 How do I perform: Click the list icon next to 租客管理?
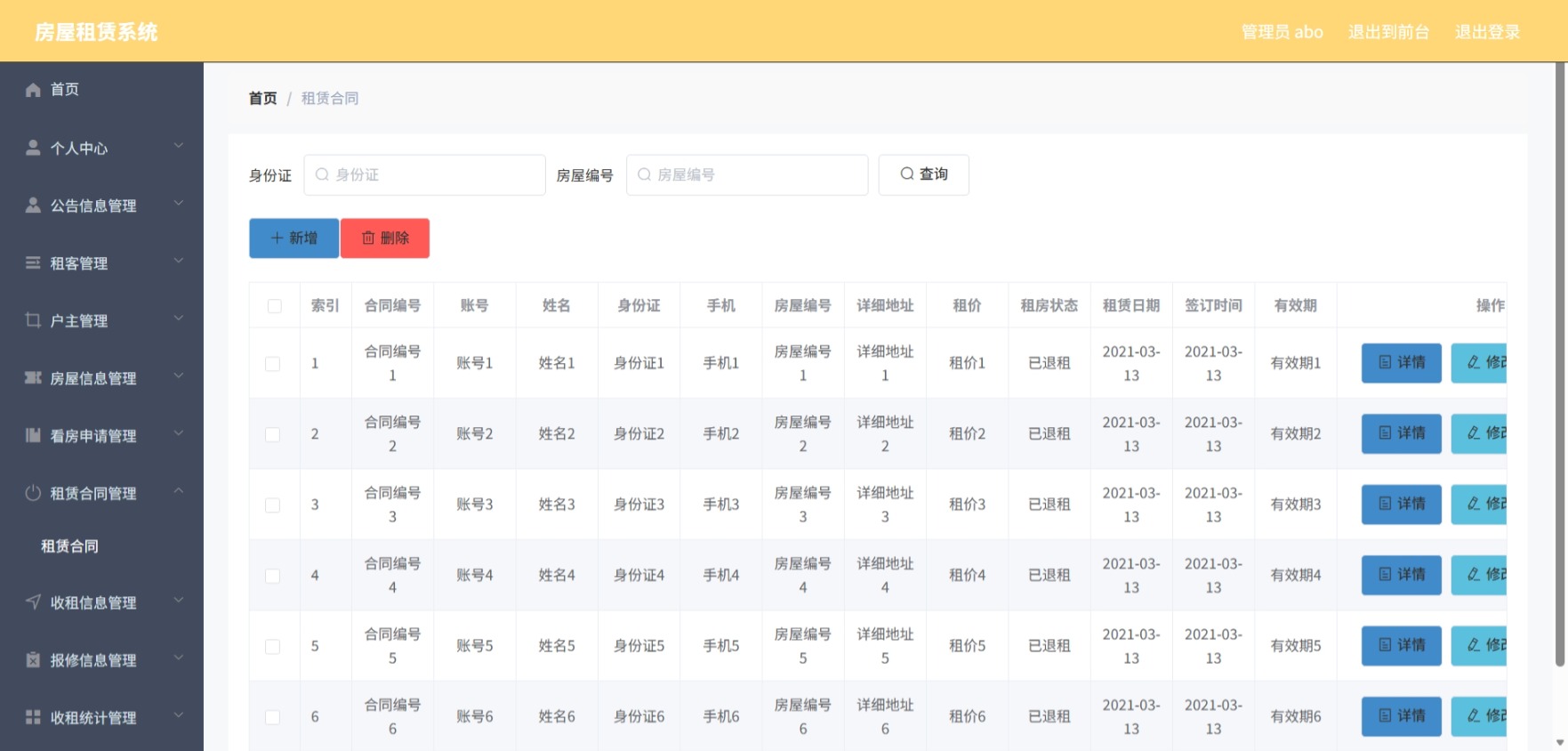[x=33, y=262]
